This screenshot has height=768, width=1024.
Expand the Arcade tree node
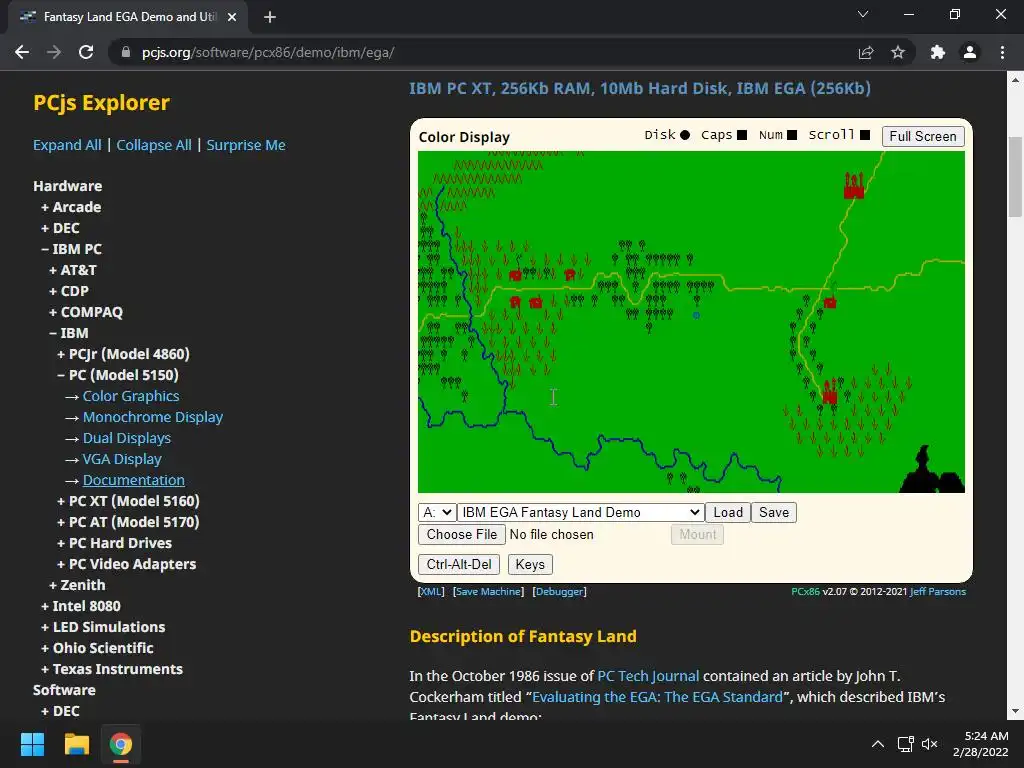(x=71, y=207)
